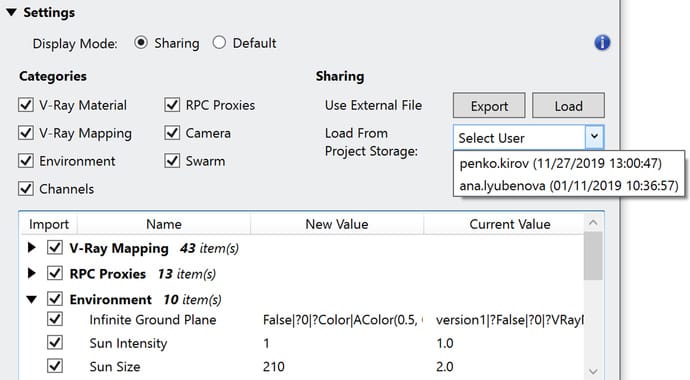The height and width of the screenshot is (380, 690).
Task: Open the Select User dropdown arrow
Action: [x=594, y=137]
